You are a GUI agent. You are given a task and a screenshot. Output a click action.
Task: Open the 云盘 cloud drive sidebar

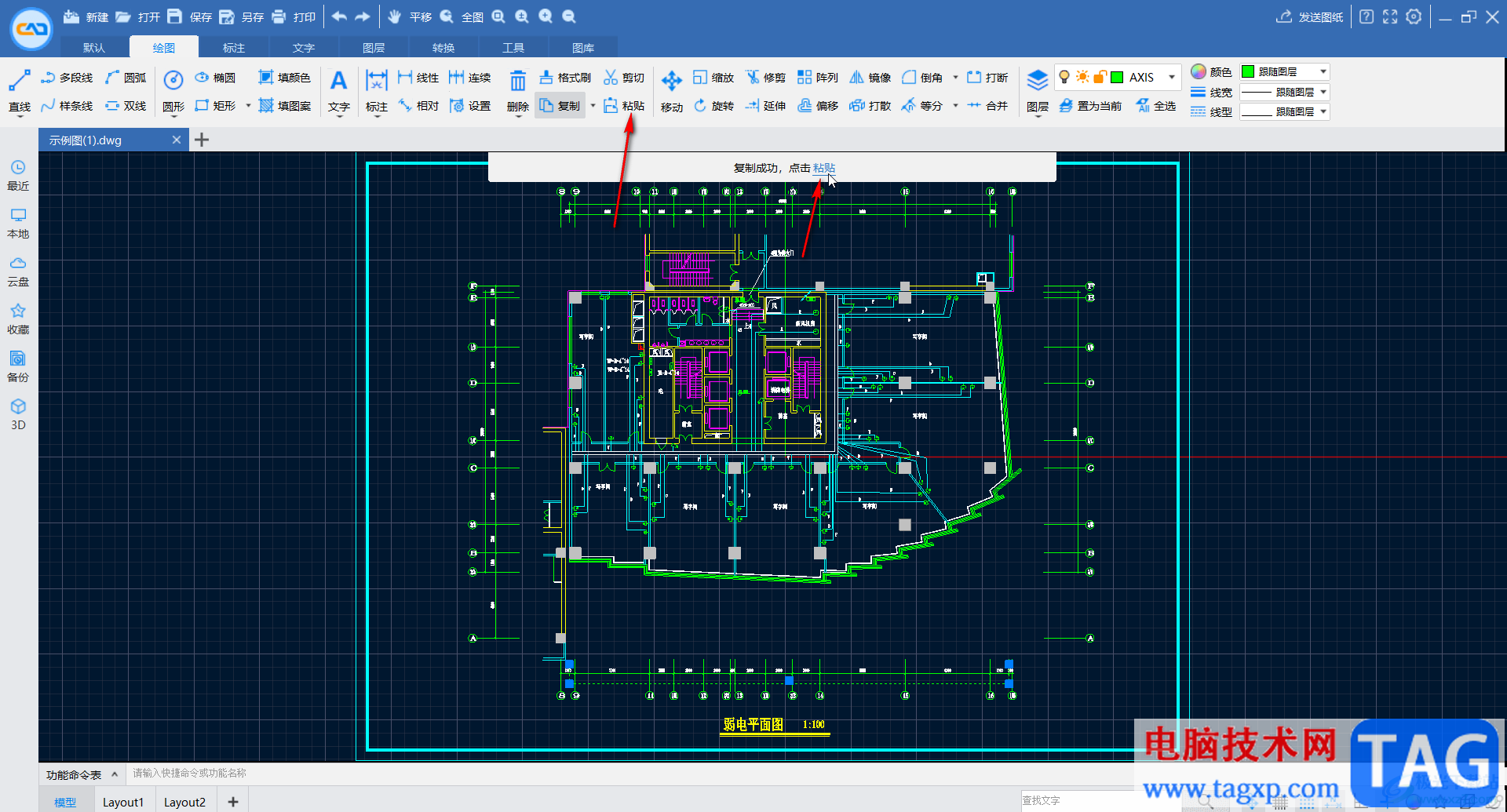point(18,271)
